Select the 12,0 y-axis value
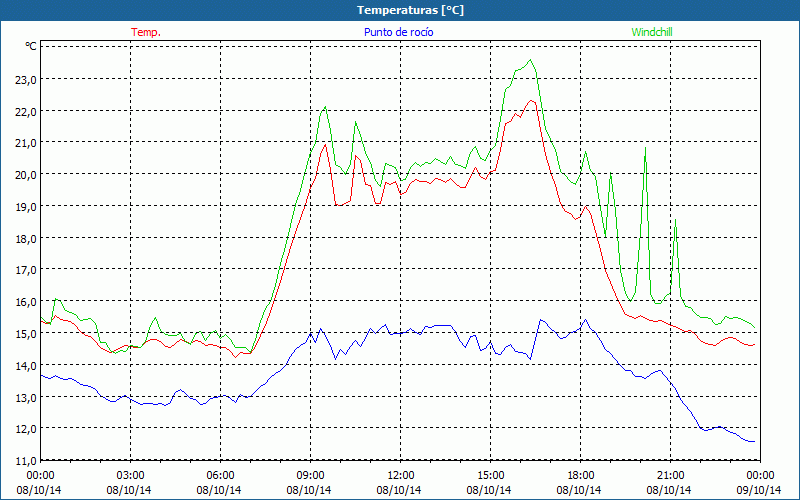 pos(26,429)
